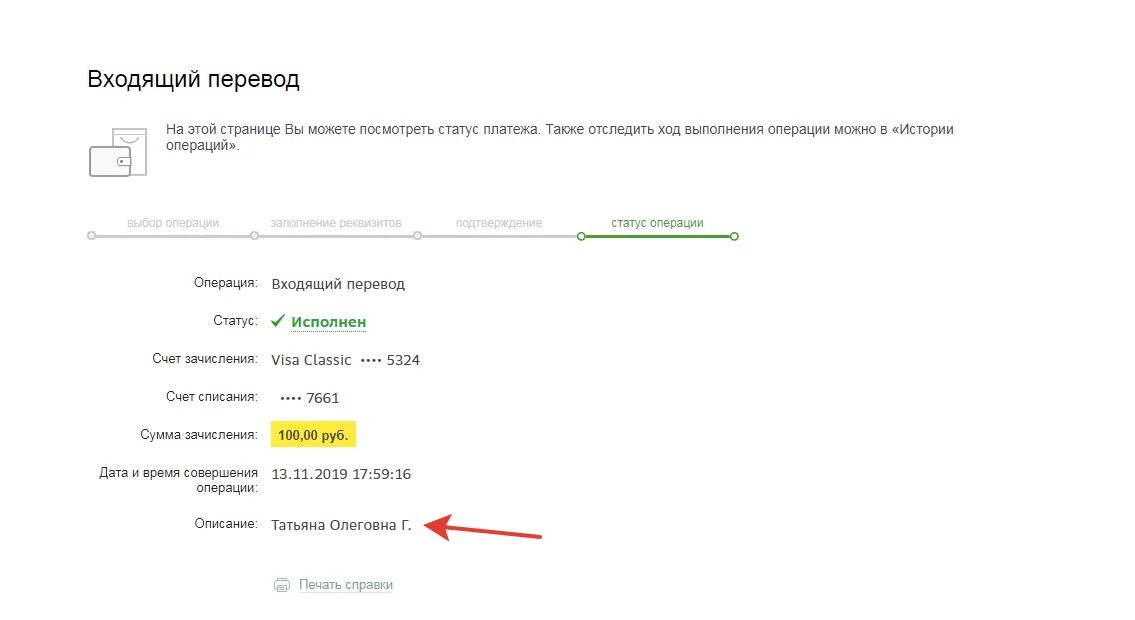
Task: Click the green progress circle starting статус операции
Action: tap(581, 236)
